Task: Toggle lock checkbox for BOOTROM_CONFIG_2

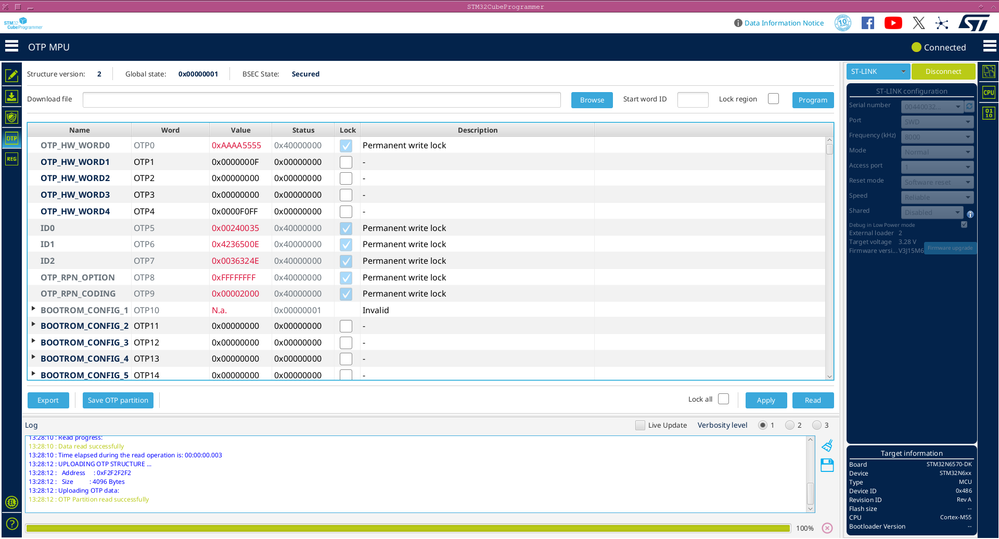Action: 346,326
